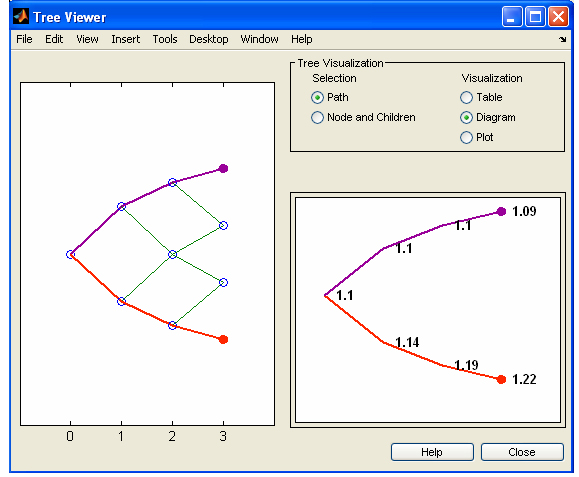
Task: Open the File menu
Action: [x=24, y=39]
